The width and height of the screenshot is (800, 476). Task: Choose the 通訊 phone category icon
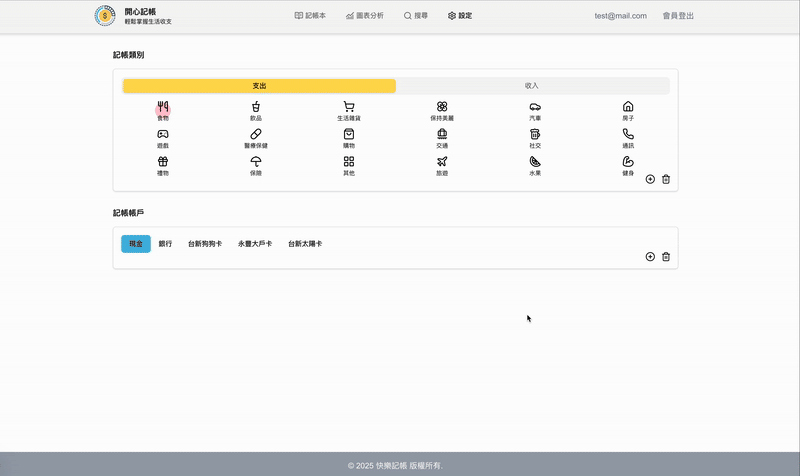pos(628,134)
